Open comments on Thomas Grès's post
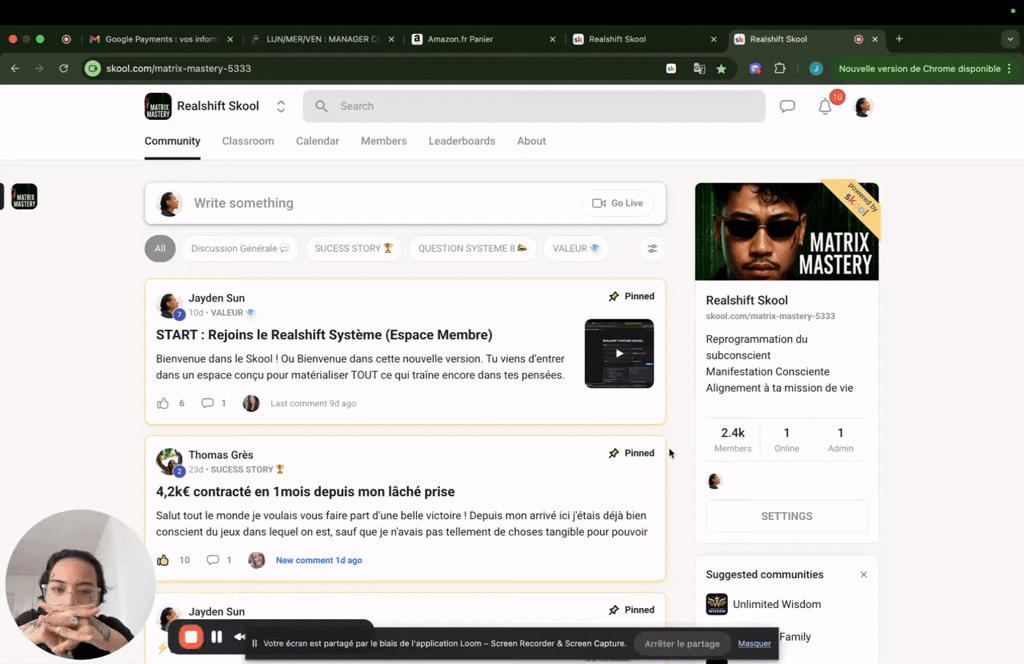 click(x=213, y=560)
